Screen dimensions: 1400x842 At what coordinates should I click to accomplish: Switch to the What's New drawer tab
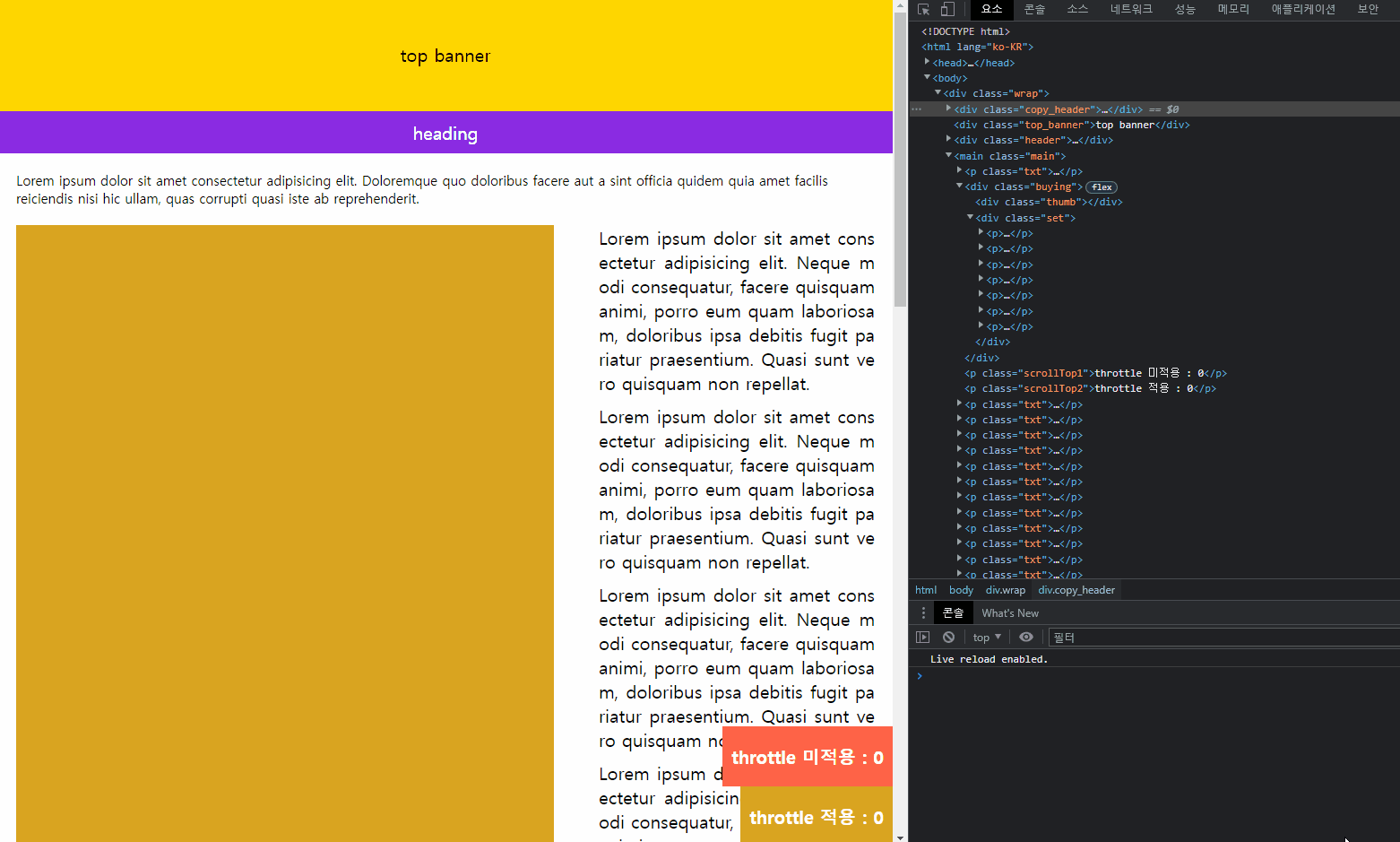tap(1010, 613)
